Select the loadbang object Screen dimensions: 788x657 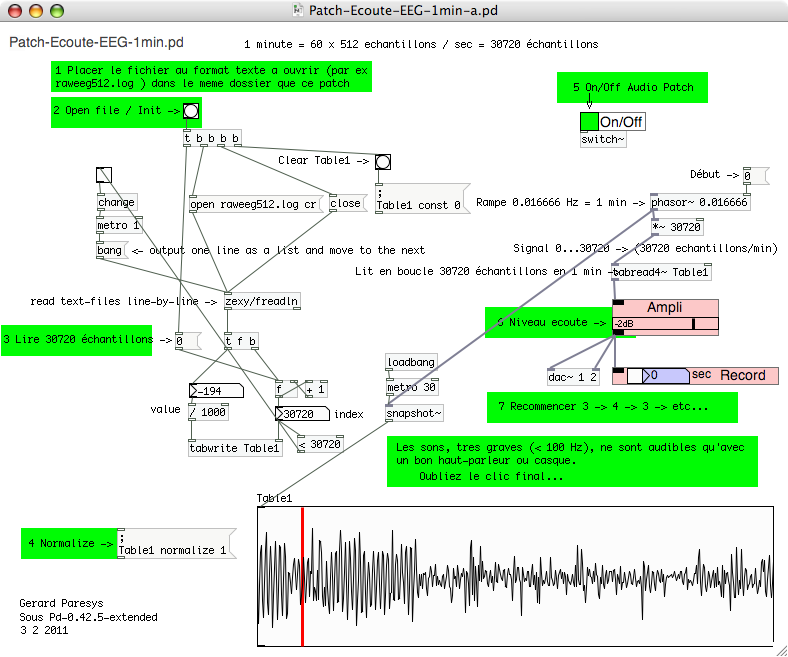(411, 362)
